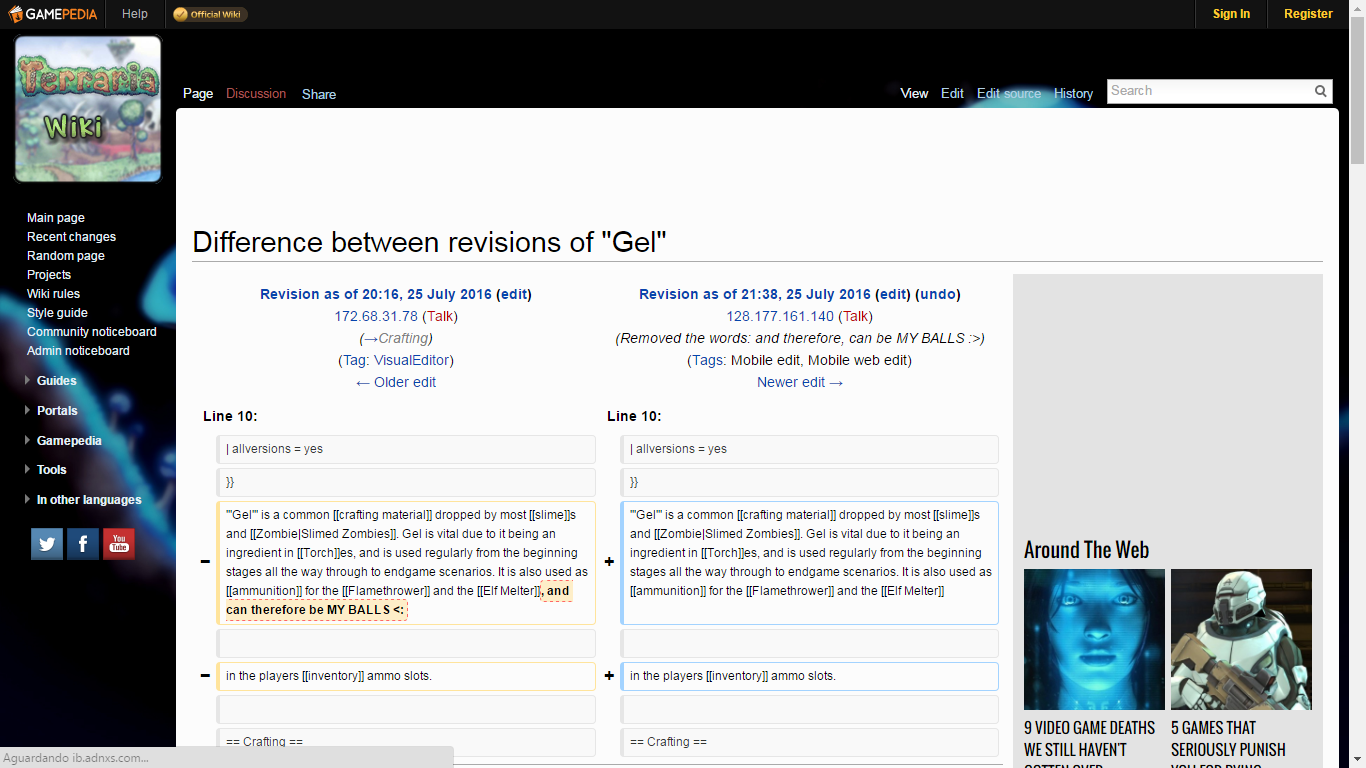Viewport: 1366px width, 768px height.
Task: Expand the Tools sidebar section
Action: [51, 470]
